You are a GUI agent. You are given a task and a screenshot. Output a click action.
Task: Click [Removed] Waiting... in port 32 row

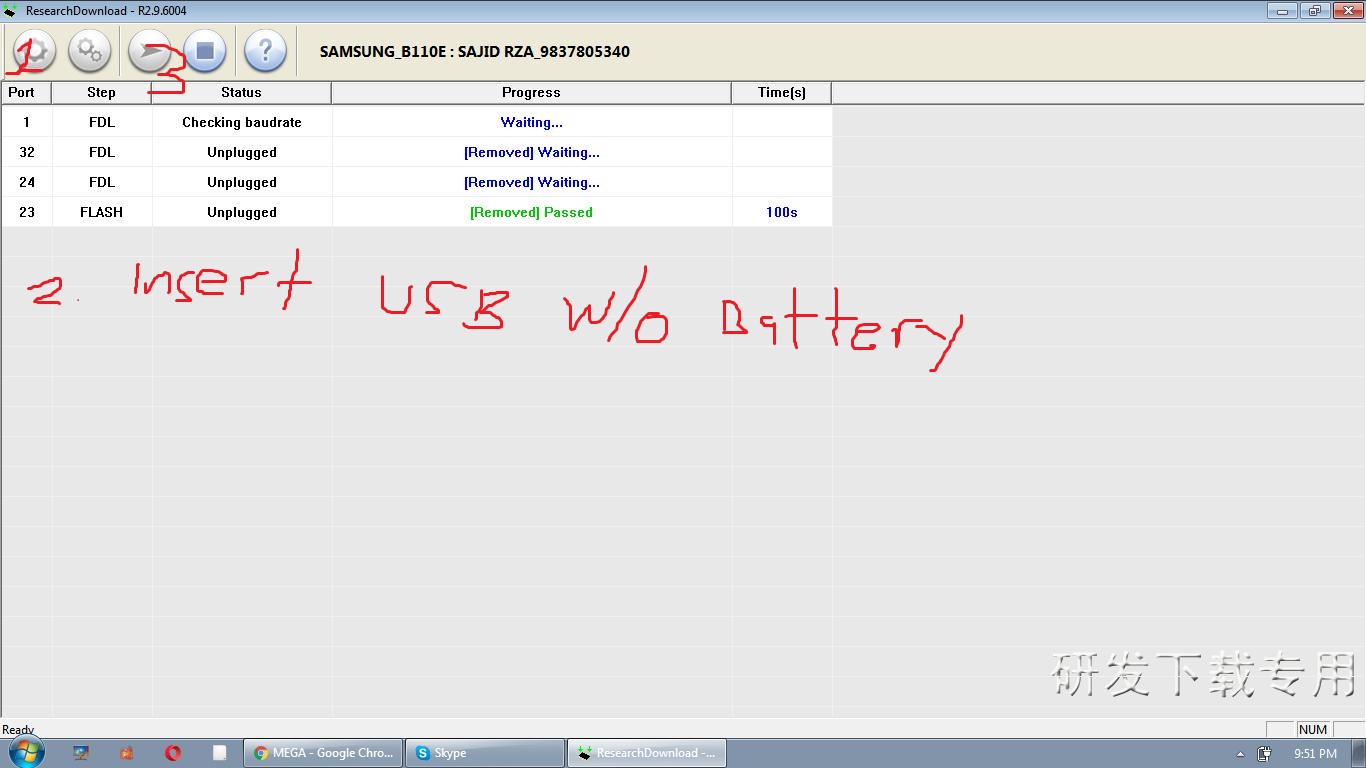[x=532, y=152]
